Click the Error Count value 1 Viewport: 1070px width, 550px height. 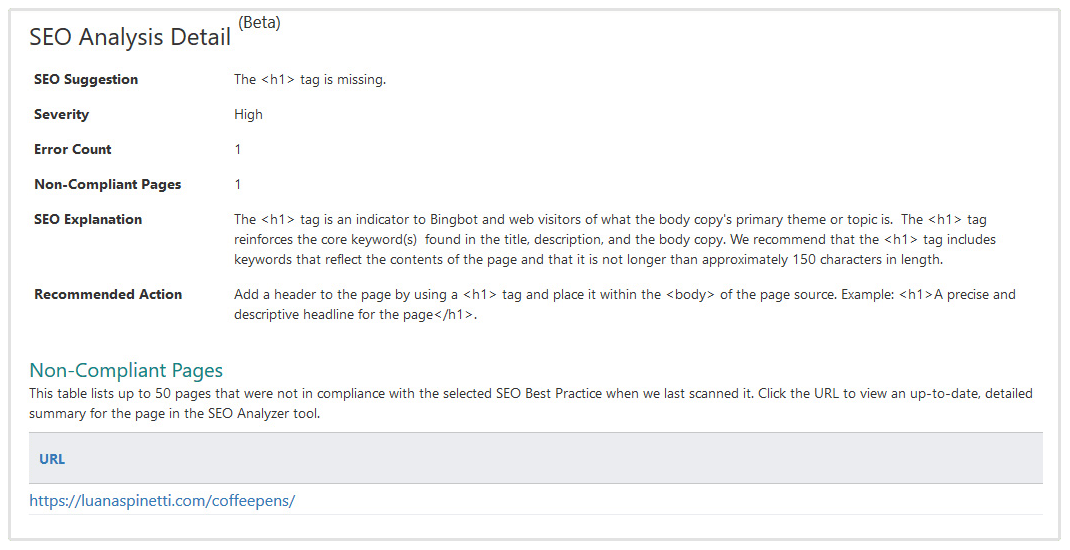(238, 149)
